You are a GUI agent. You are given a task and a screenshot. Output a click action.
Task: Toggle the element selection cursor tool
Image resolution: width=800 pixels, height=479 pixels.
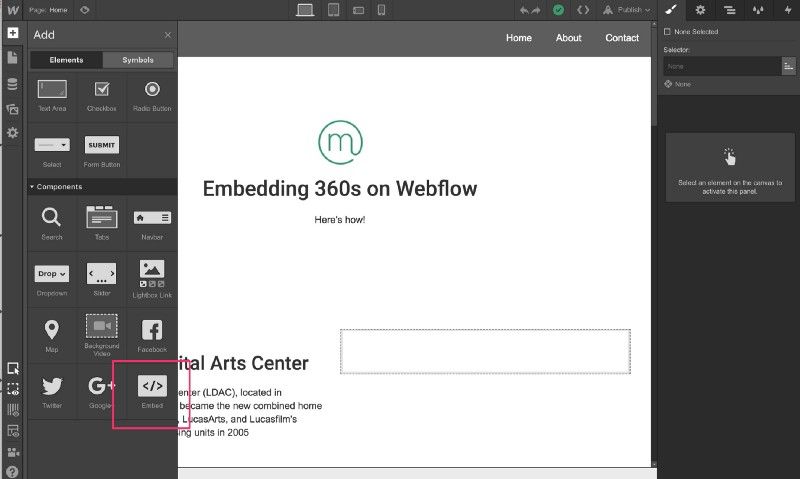(x=13, y=368)
